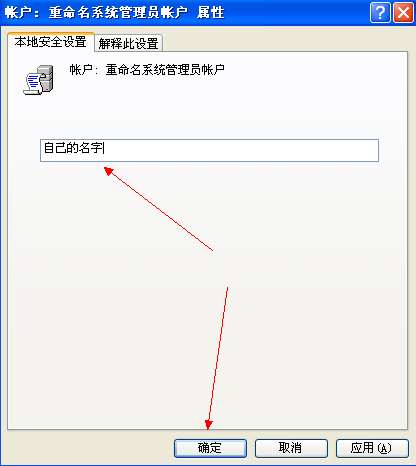Close the dialog with the red X
The width and height of the screenshot is (416, 466).
(x=403, y=13)
